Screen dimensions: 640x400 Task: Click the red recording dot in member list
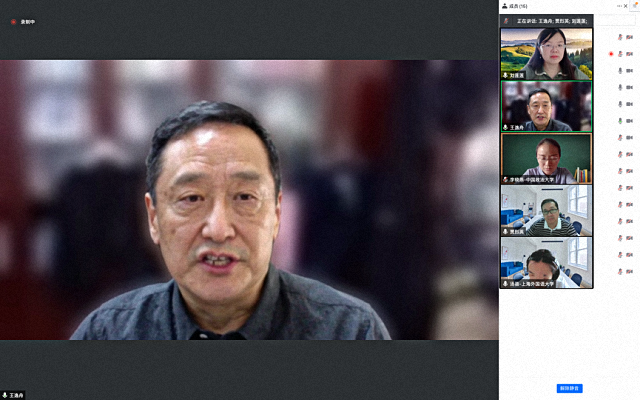pyautogui.click(x=611, y=53)
